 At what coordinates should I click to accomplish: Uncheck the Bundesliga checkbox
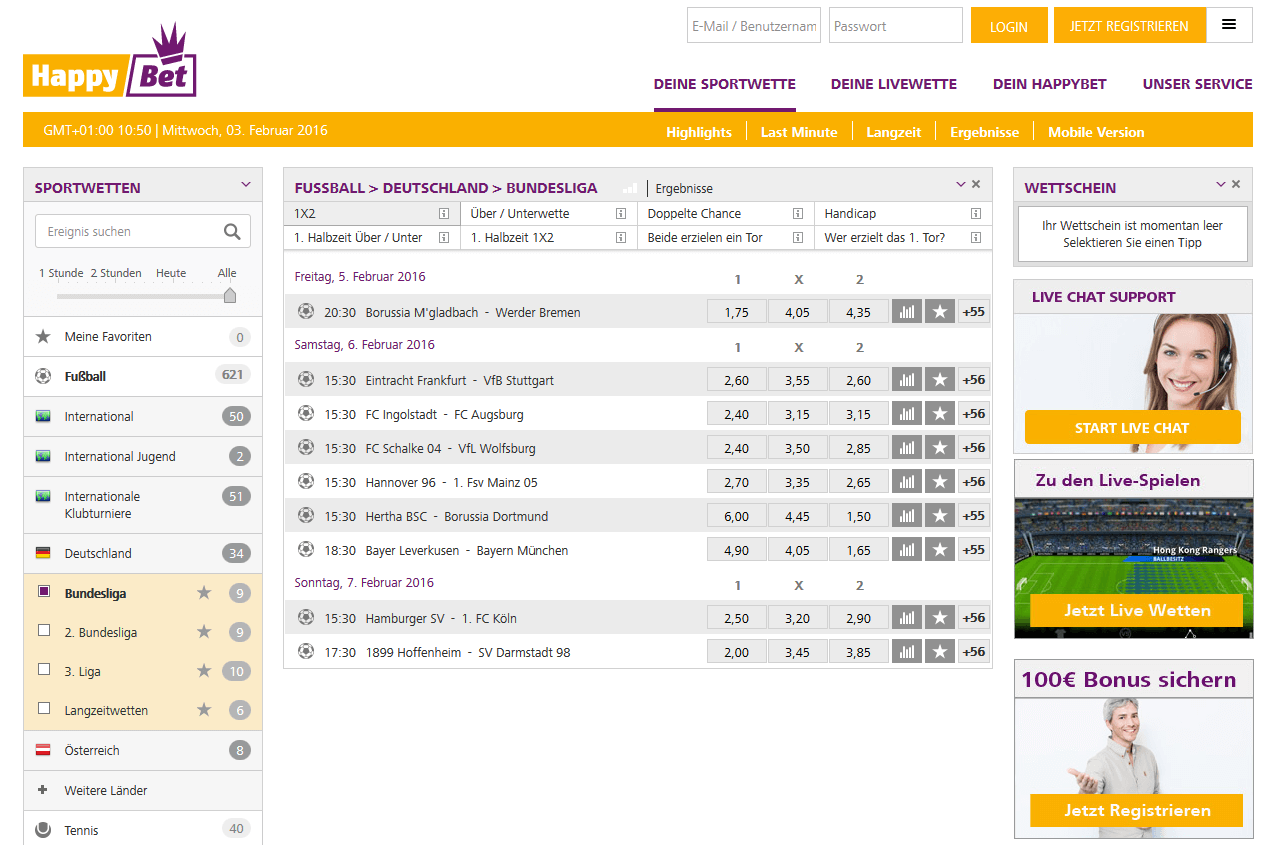[x=43, y=592]
